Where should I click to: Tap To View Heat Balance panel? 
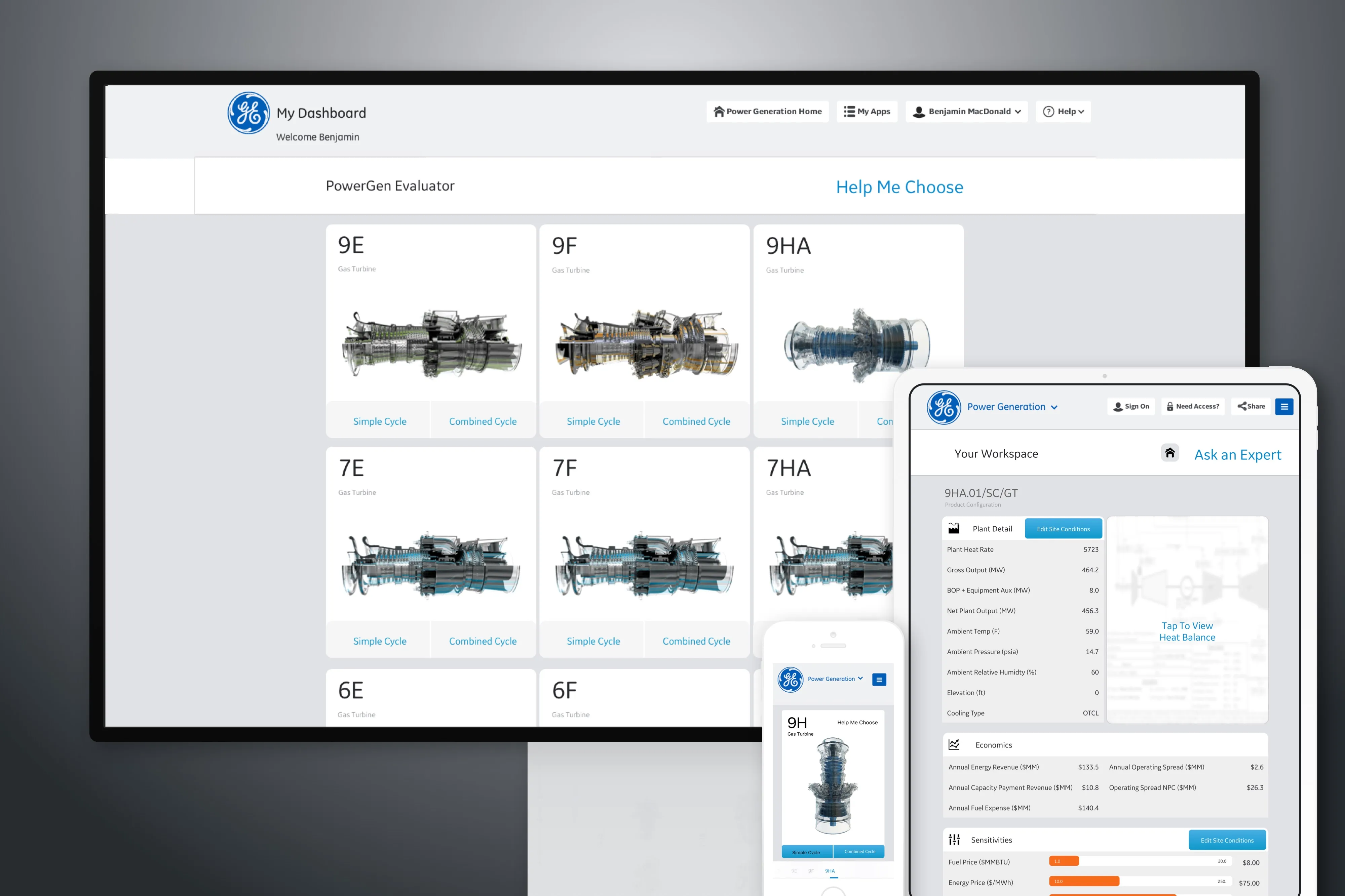point(1187,620)
